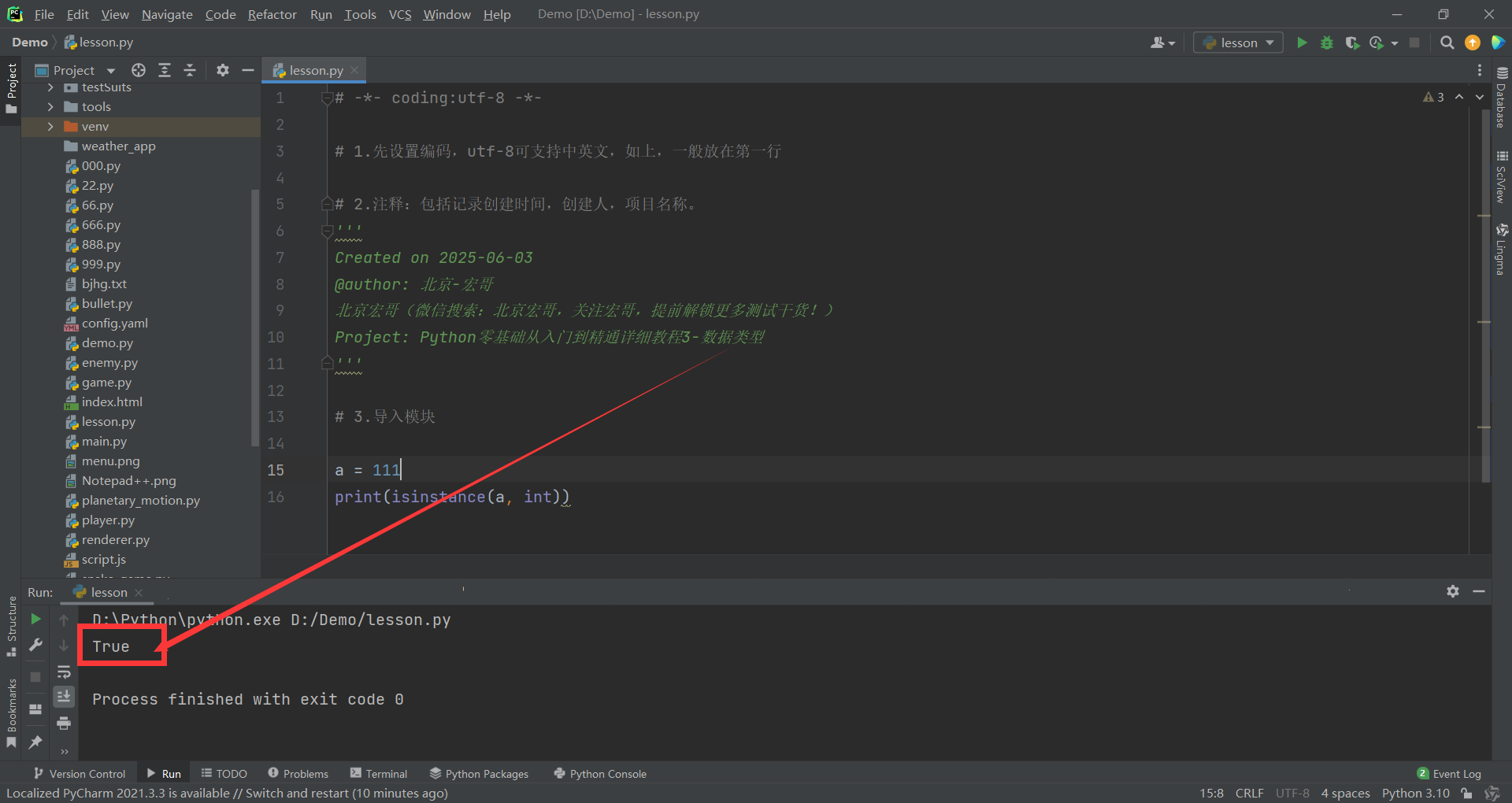Switch to the Terminal tab
The image size is (1512, 803).
coord(379,774)
